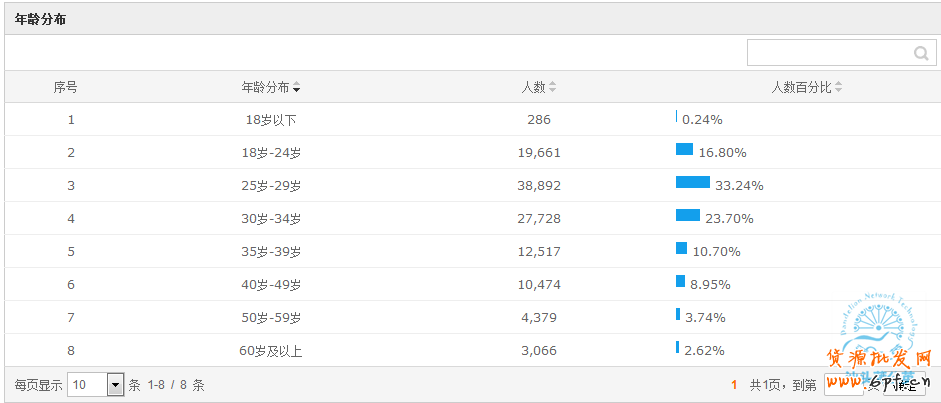941x403 pixels.
Task: Click the 年龄分布 panel title
Action: 41,19
